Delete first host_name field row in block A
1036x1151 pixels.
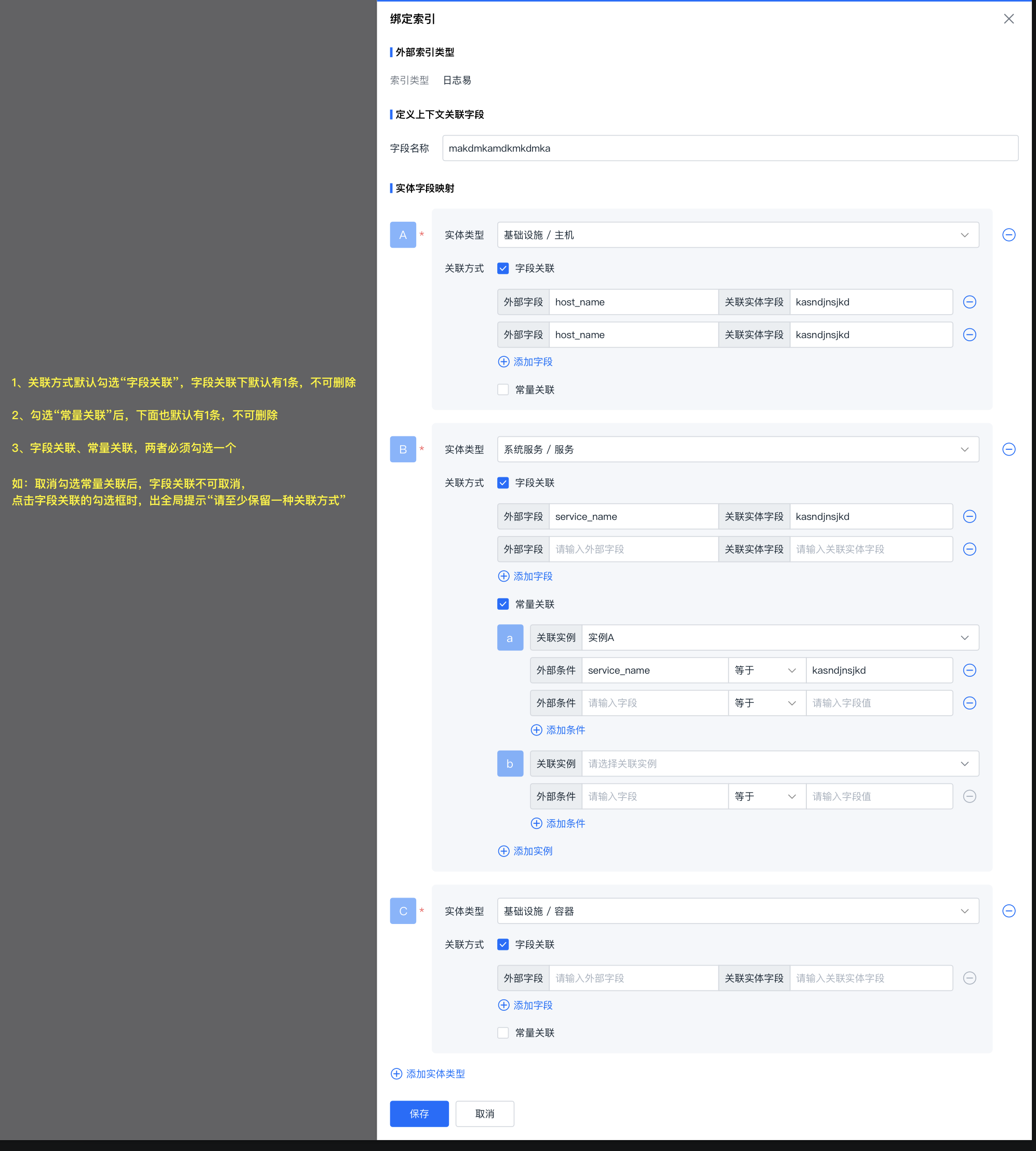tap(969, 302)
